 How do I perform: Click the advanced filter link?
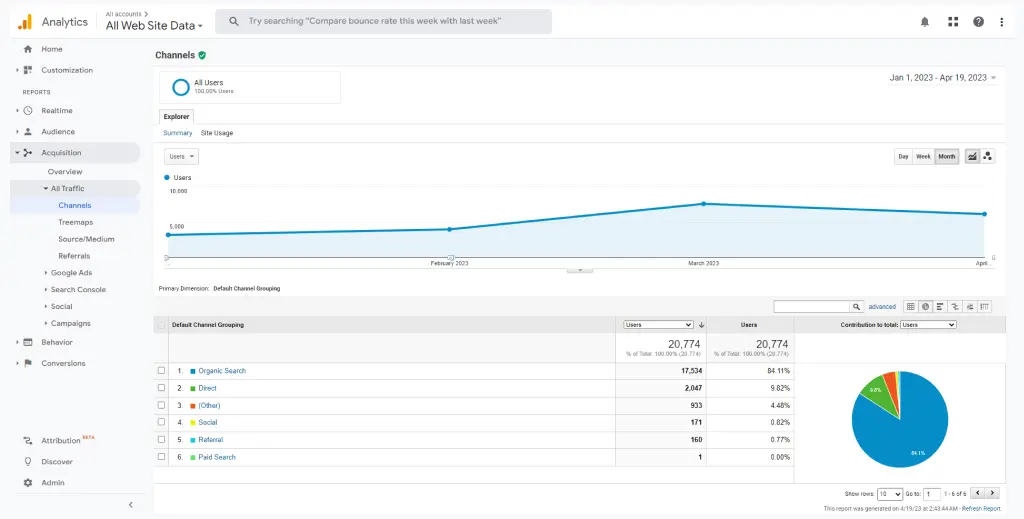(882, 307)
